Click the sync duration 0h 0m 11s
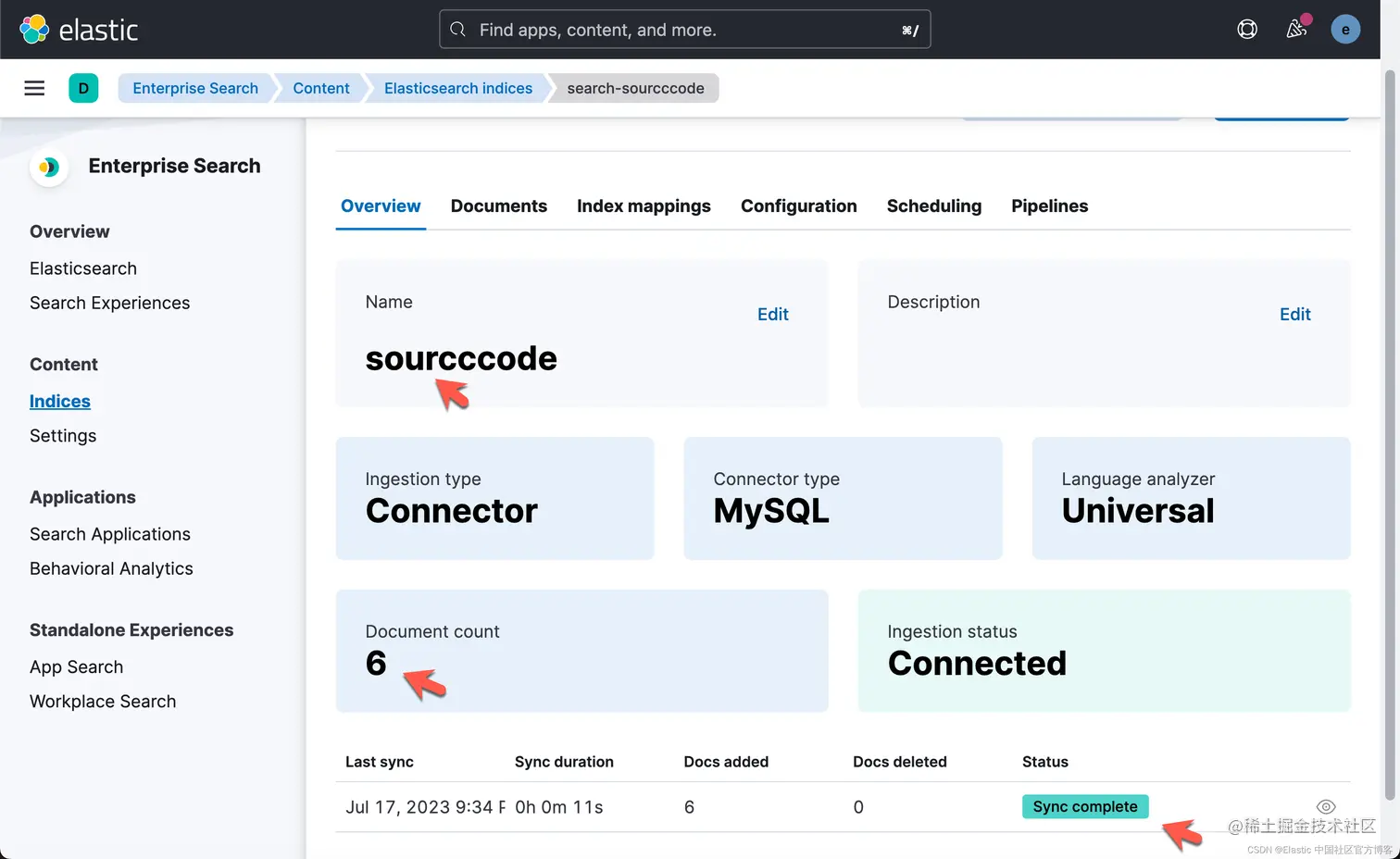 tap(559, 806)
